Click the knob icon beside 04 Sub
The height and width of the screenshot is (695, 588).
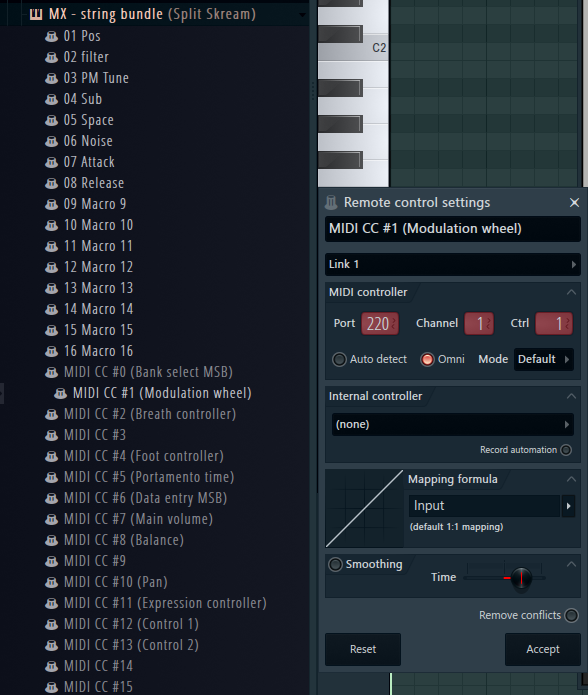[x=51, y=99]
